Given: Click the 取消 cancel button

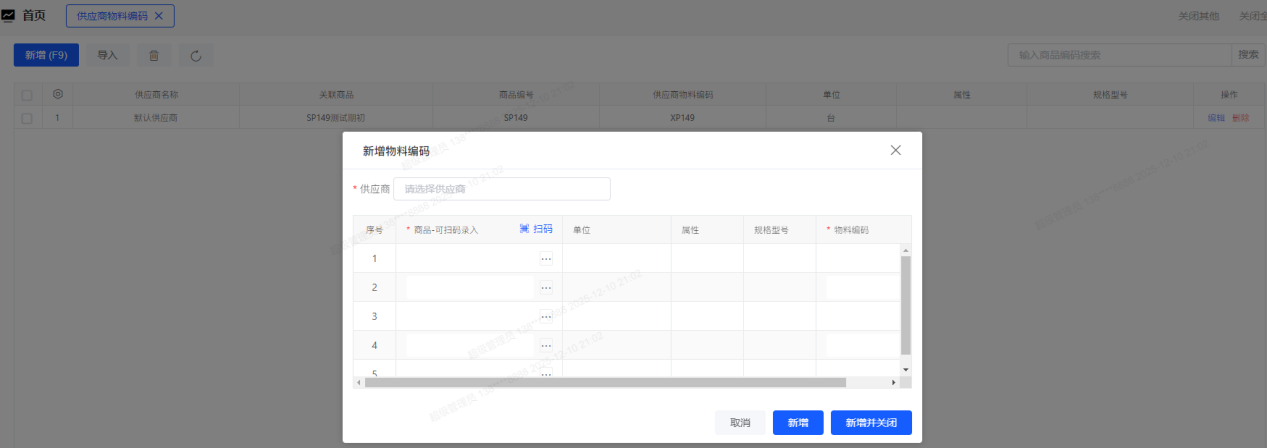Looking at the screenshot, I should pos(740,423).
